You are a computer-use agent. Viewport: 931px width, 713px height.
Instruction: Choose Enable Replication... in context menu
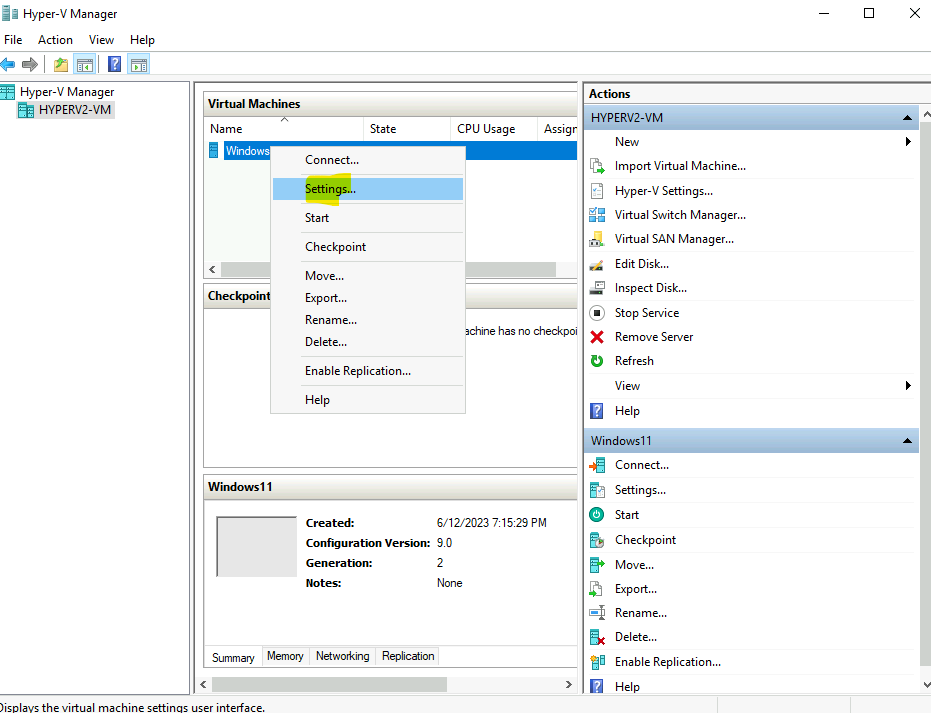368,371
